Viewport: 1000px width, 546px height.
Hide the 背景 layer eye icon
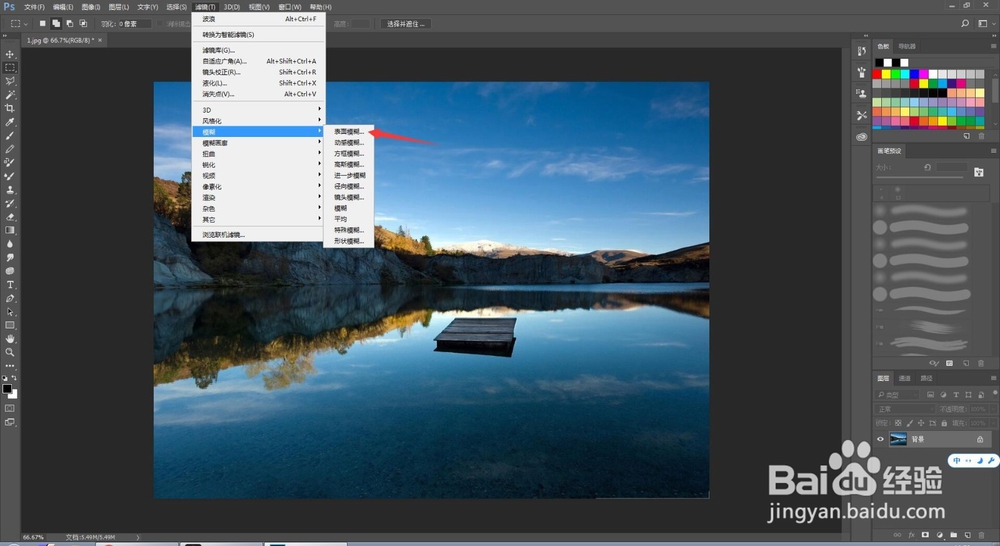pos(881,439)
